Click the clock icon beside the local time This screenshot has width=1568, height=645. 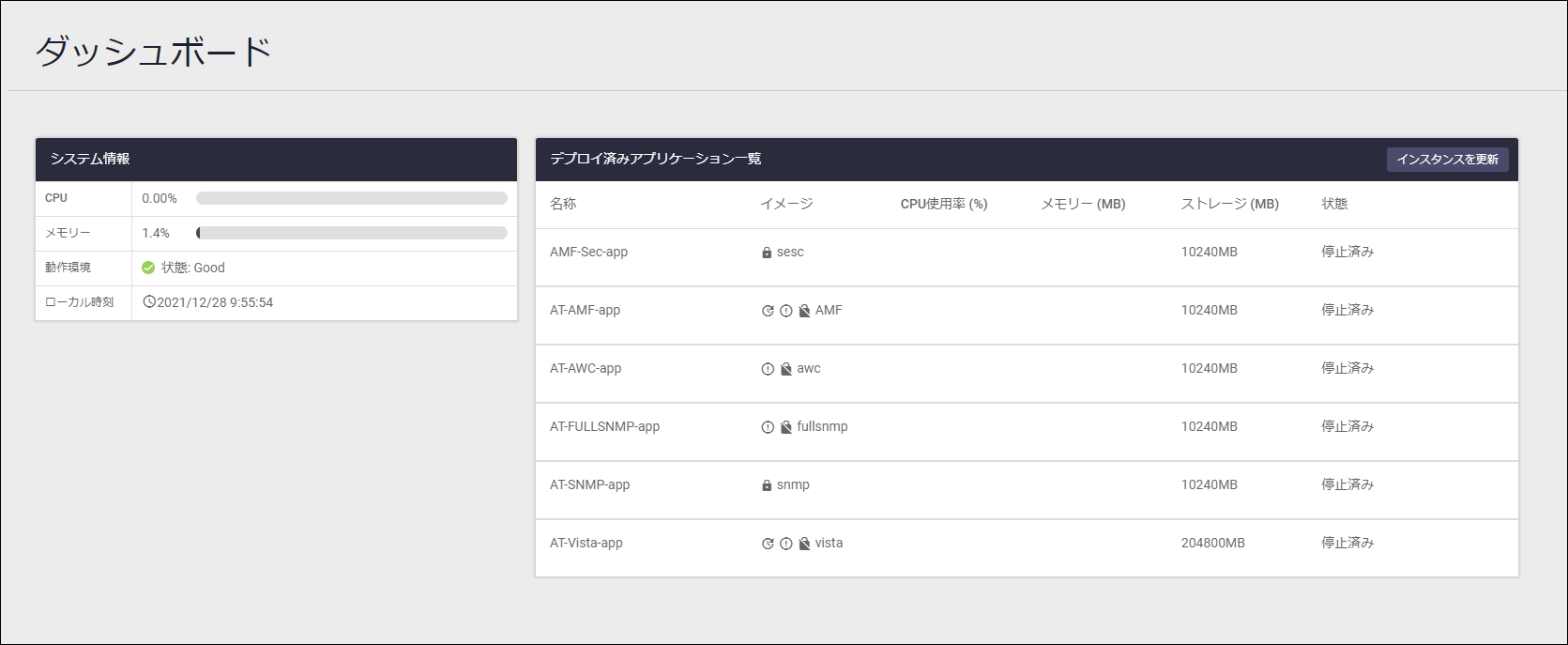(149, 301)
